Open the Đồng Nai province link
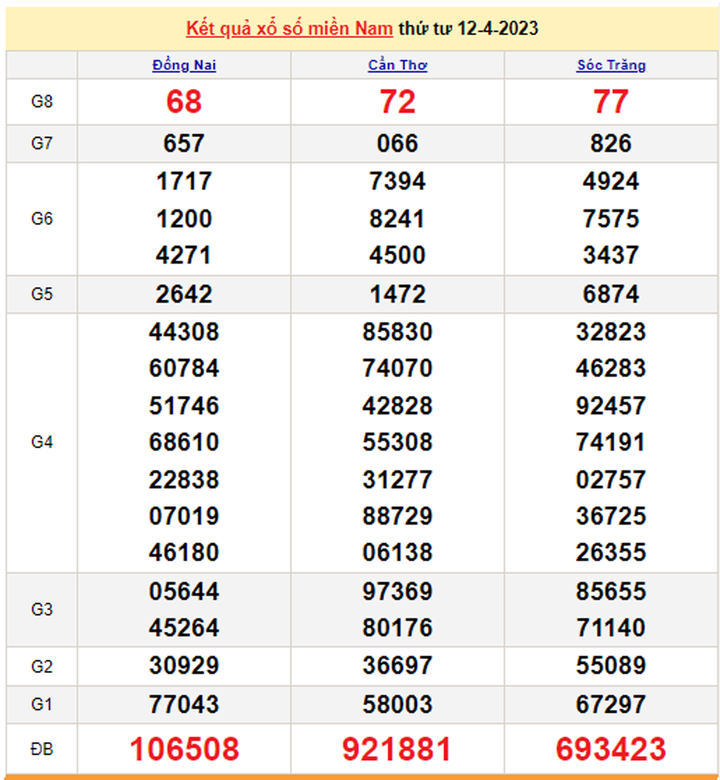Screen dimensions: 720x780 [184, 65]
